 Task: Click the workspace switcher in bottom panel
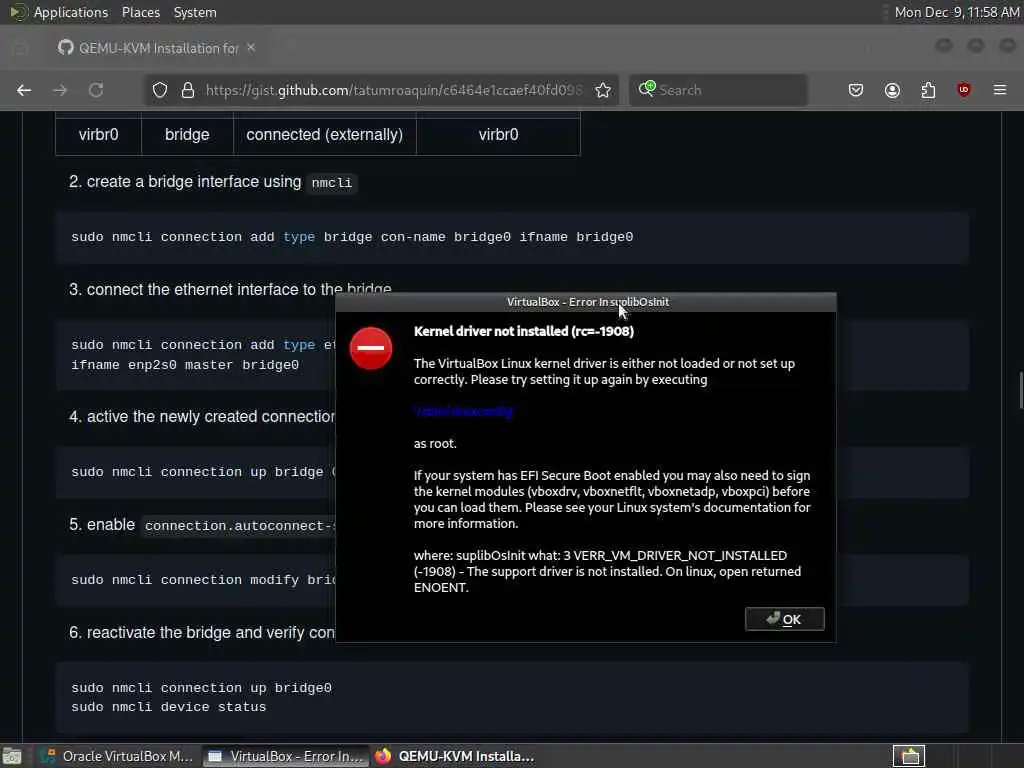coord(909,756)
